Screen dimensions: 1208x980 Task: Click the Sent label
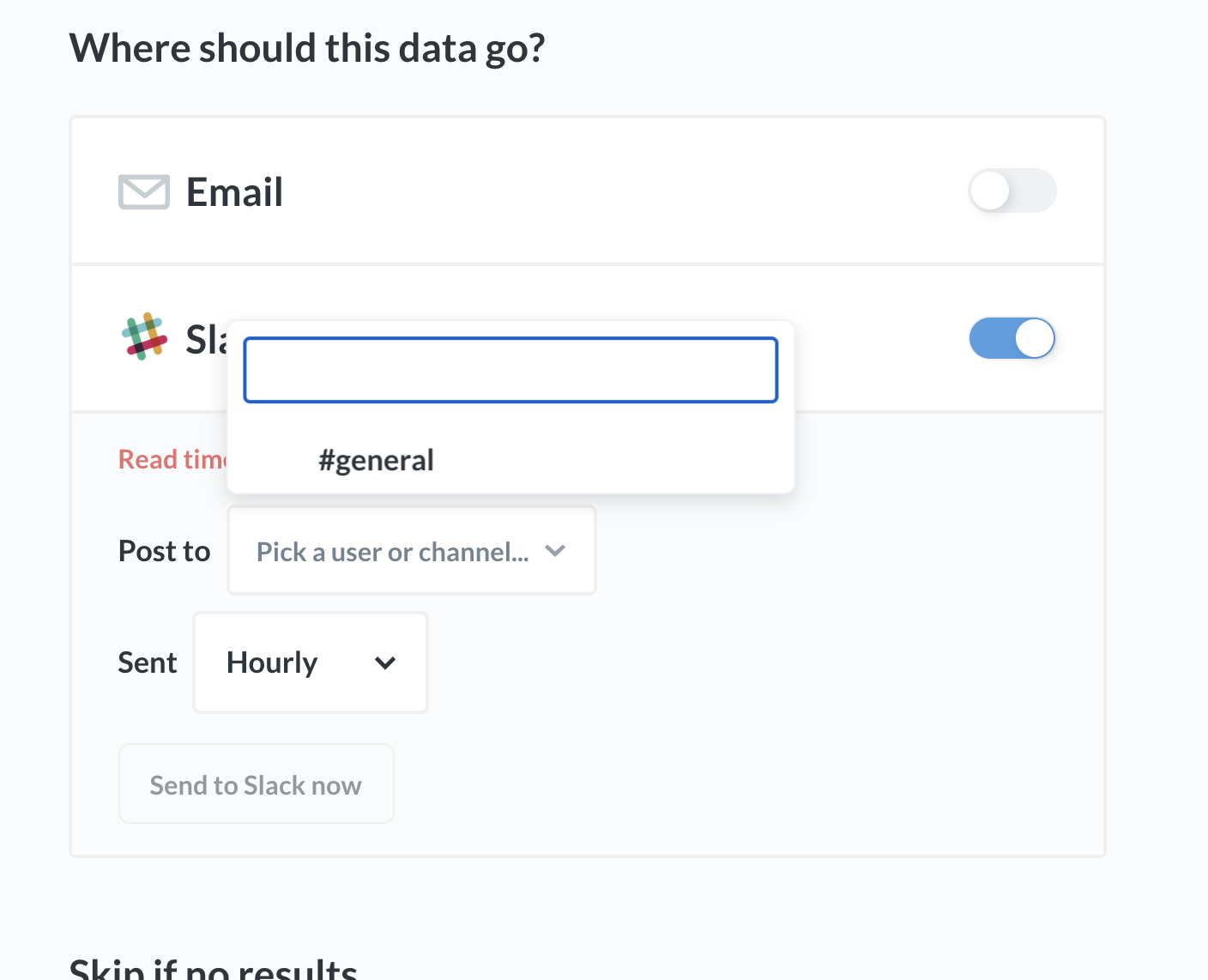point(147,662)
